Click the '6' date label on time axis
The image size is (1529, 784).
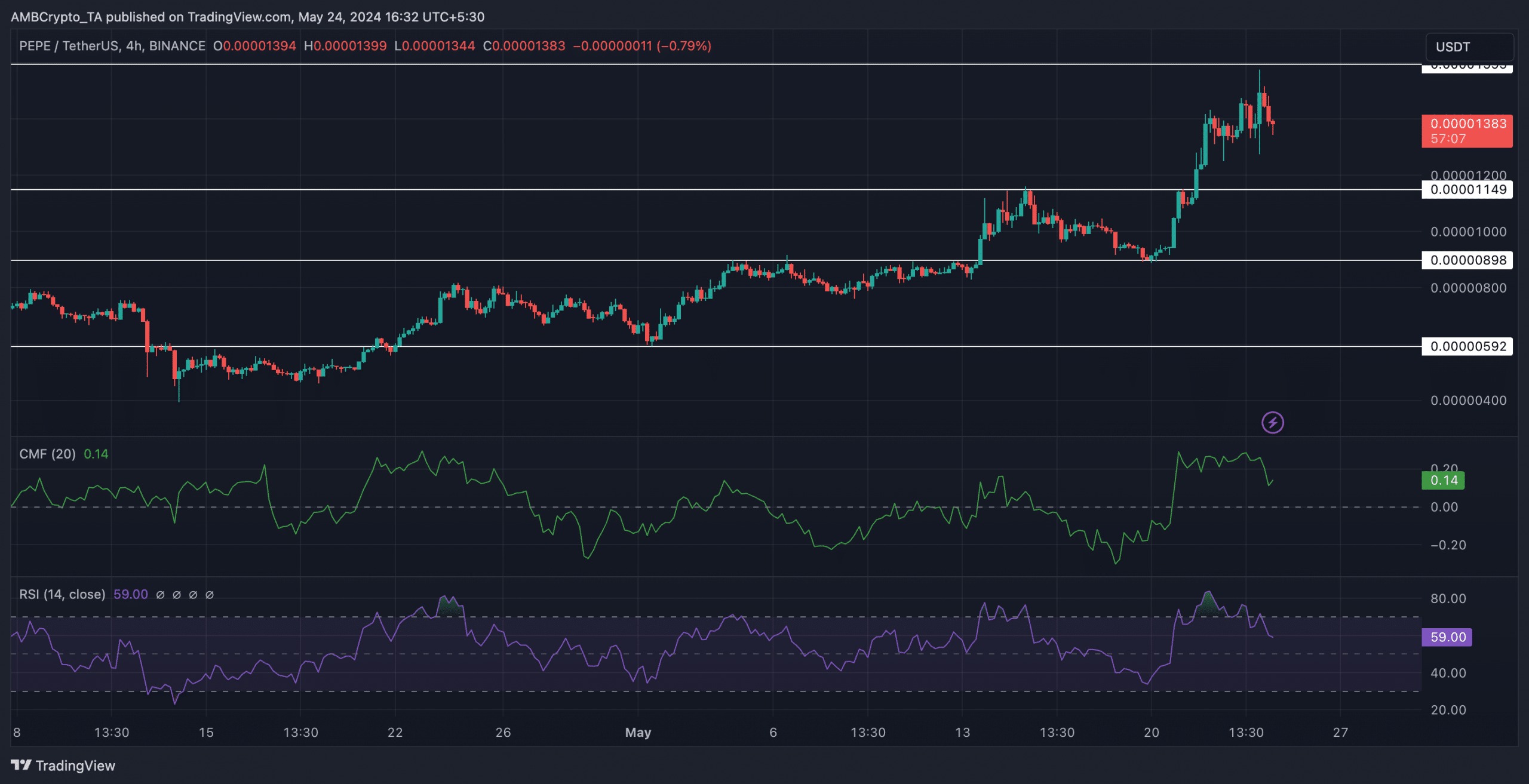(773, 733)
